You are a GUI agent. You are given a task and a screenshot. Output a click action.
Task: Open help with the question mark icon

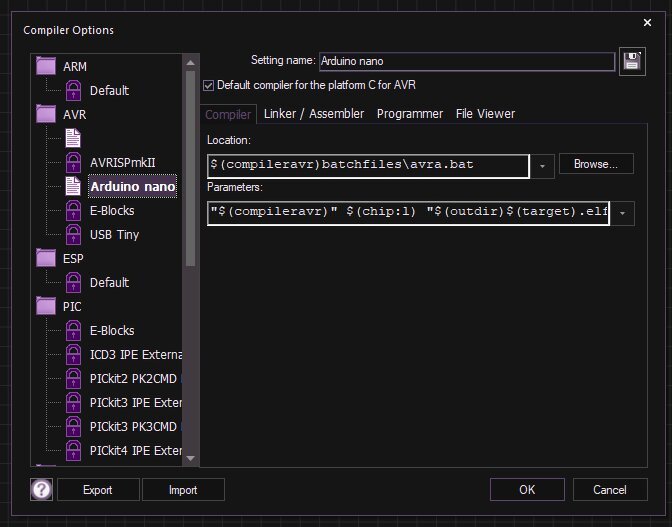(x=42, y=489)
